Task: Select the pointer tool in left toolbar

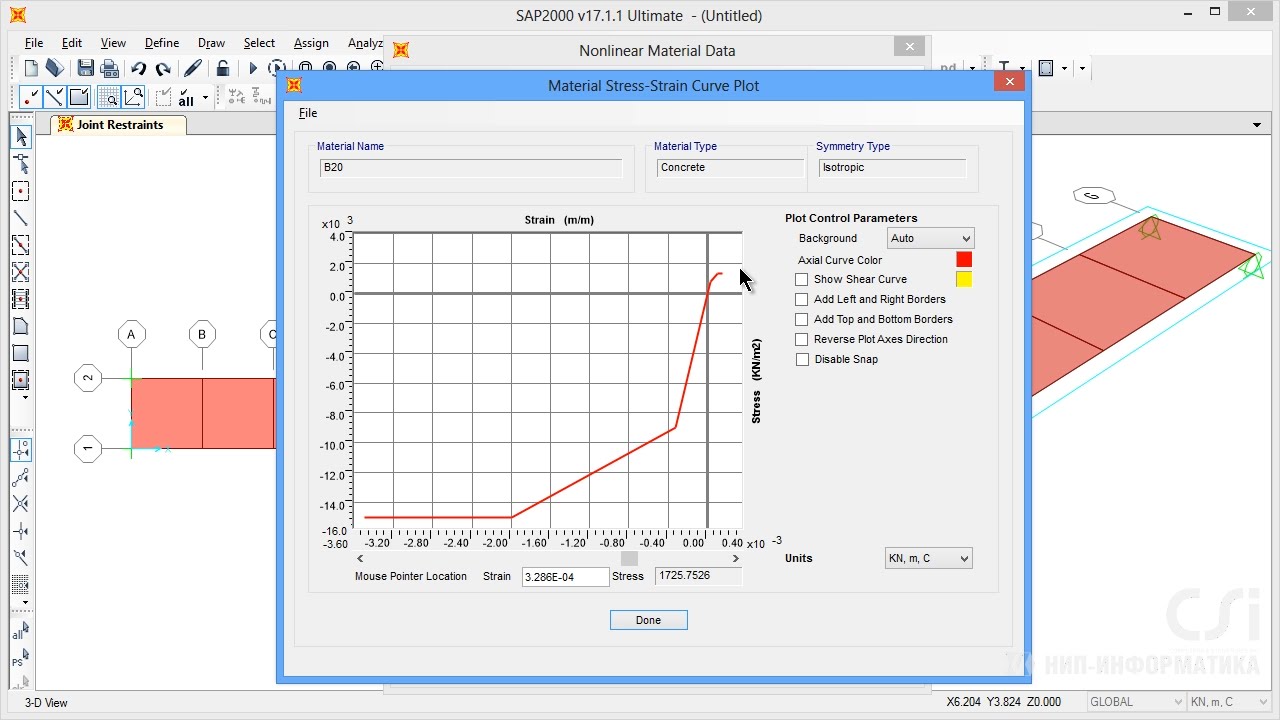Action: [x=21, y=137]
